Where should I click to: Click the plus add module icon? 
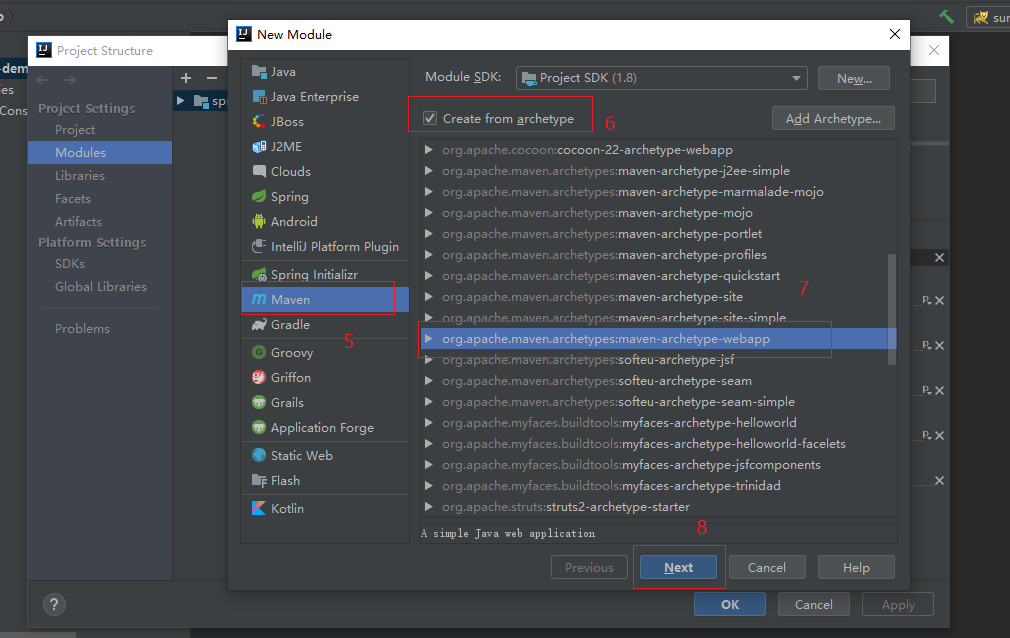coord(186,78)
